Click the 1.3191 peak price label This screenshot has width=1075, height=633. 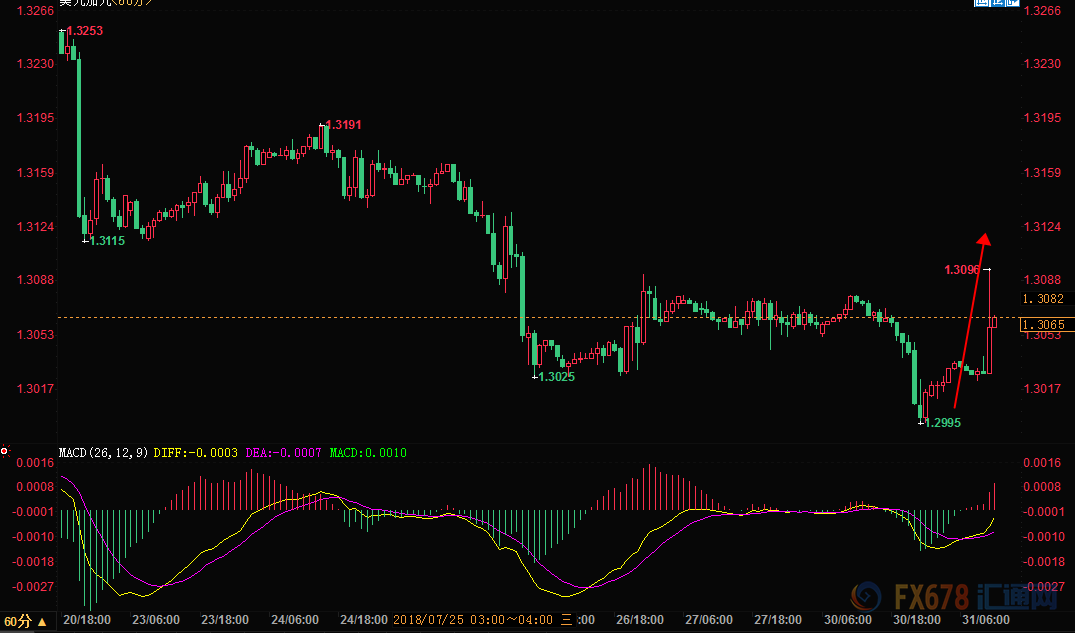click(343, 125)
